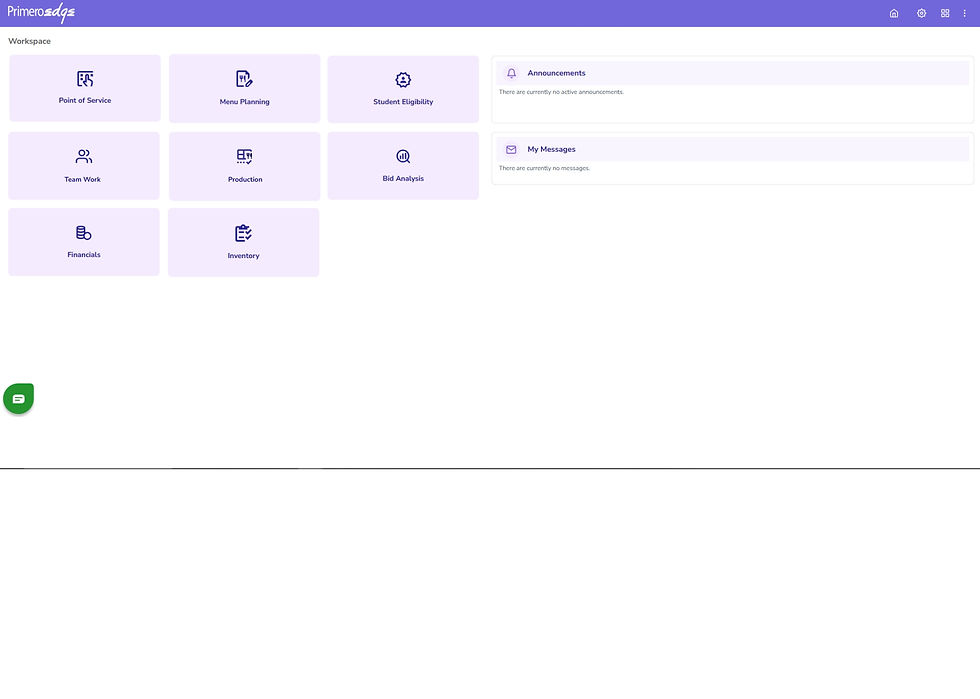Open the Point of Service tile icon
Screen dimensions: 980x699
[85, 79]
